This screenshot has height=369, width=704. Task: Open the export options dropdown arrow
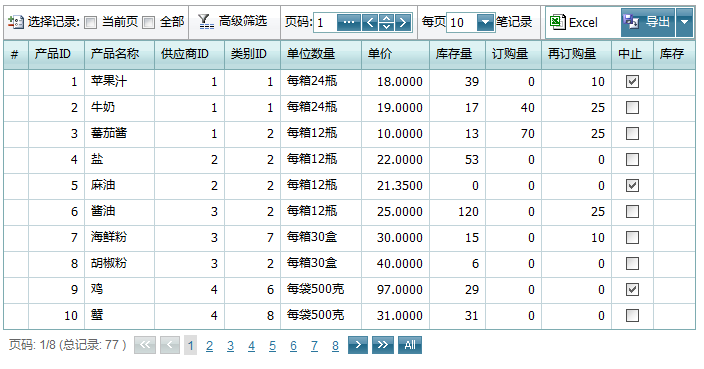pyautogui.click(x=685, y=22)
